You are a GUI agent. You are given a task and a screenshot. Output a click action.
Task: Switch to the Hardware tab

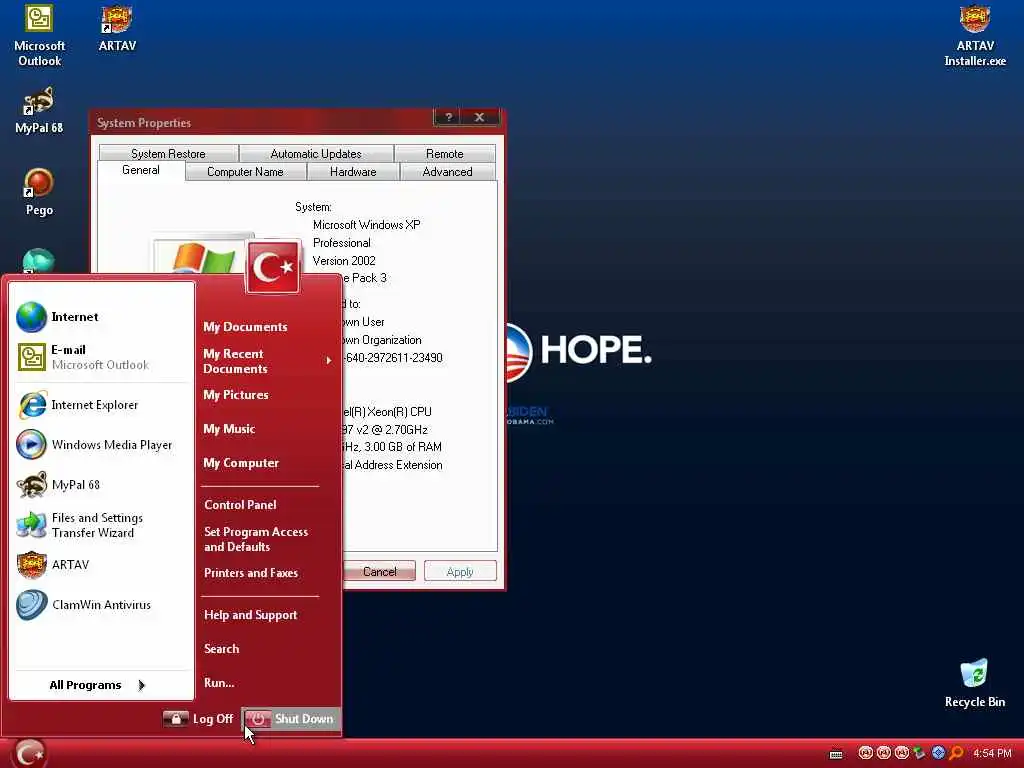353,172
